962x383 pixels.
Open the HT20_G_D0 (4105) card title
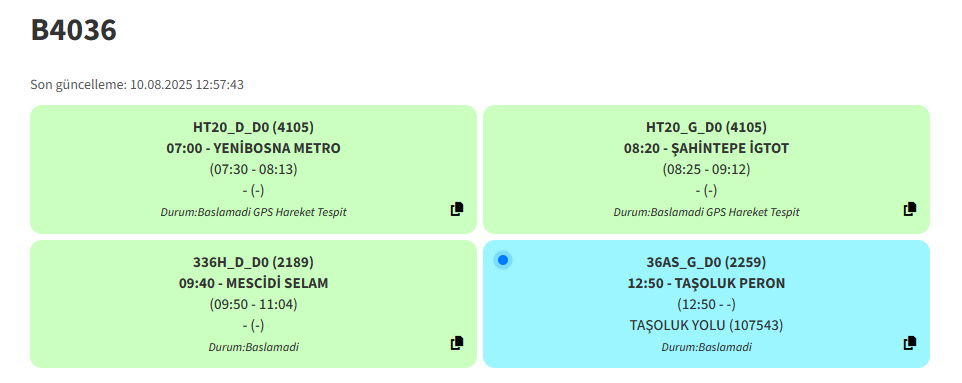[706, 128]
